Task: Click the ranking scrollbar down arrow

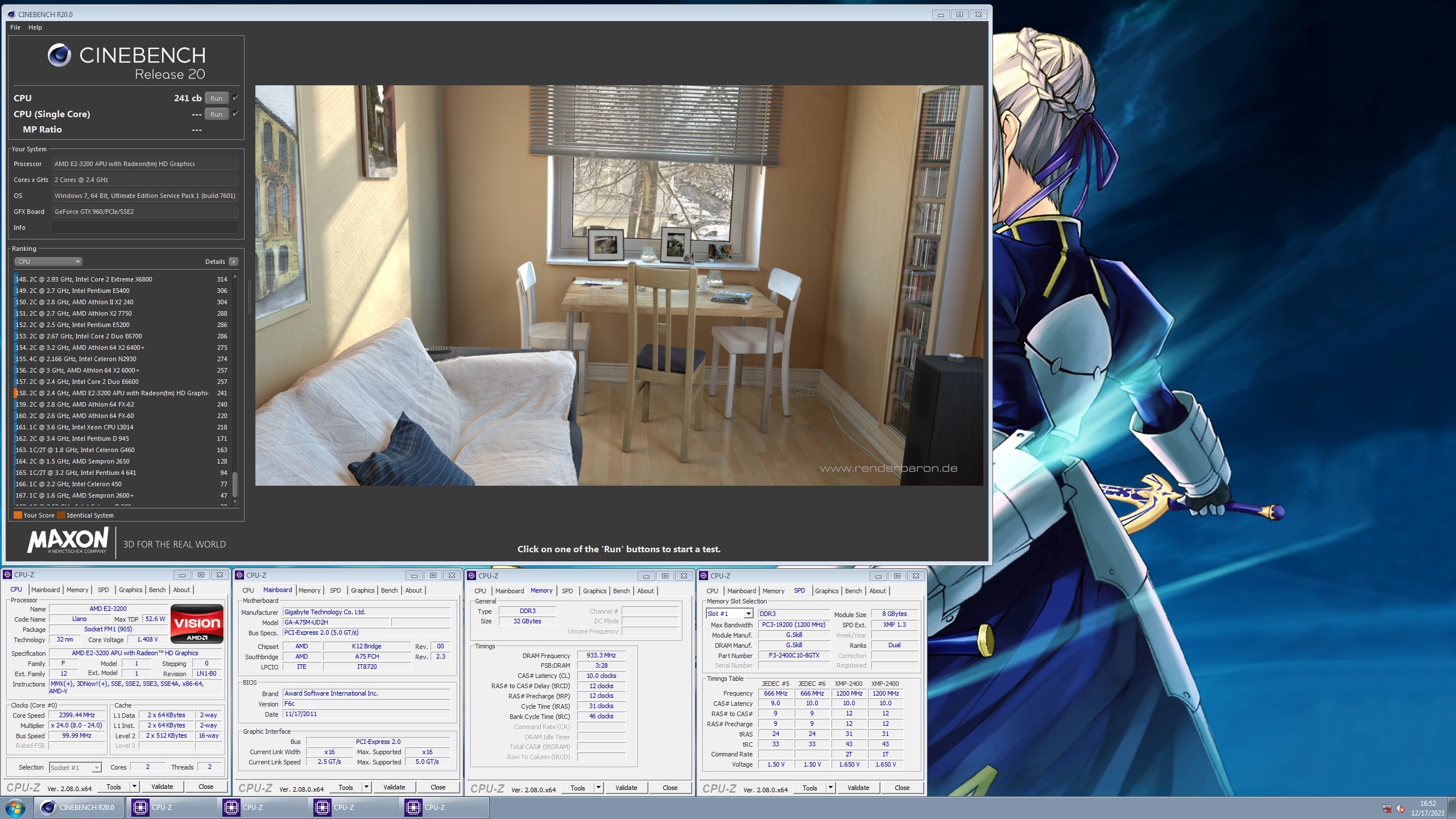Action: click(235, 502)
